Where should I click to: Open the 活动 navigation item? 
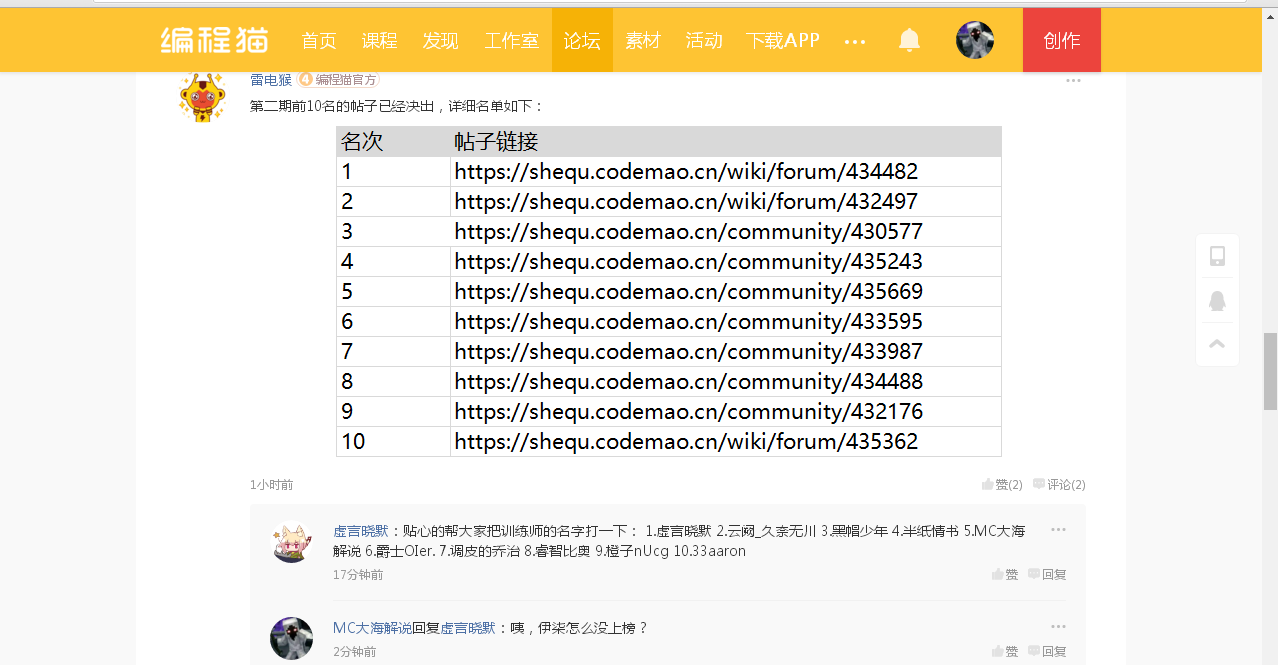(x=704, y=40)
